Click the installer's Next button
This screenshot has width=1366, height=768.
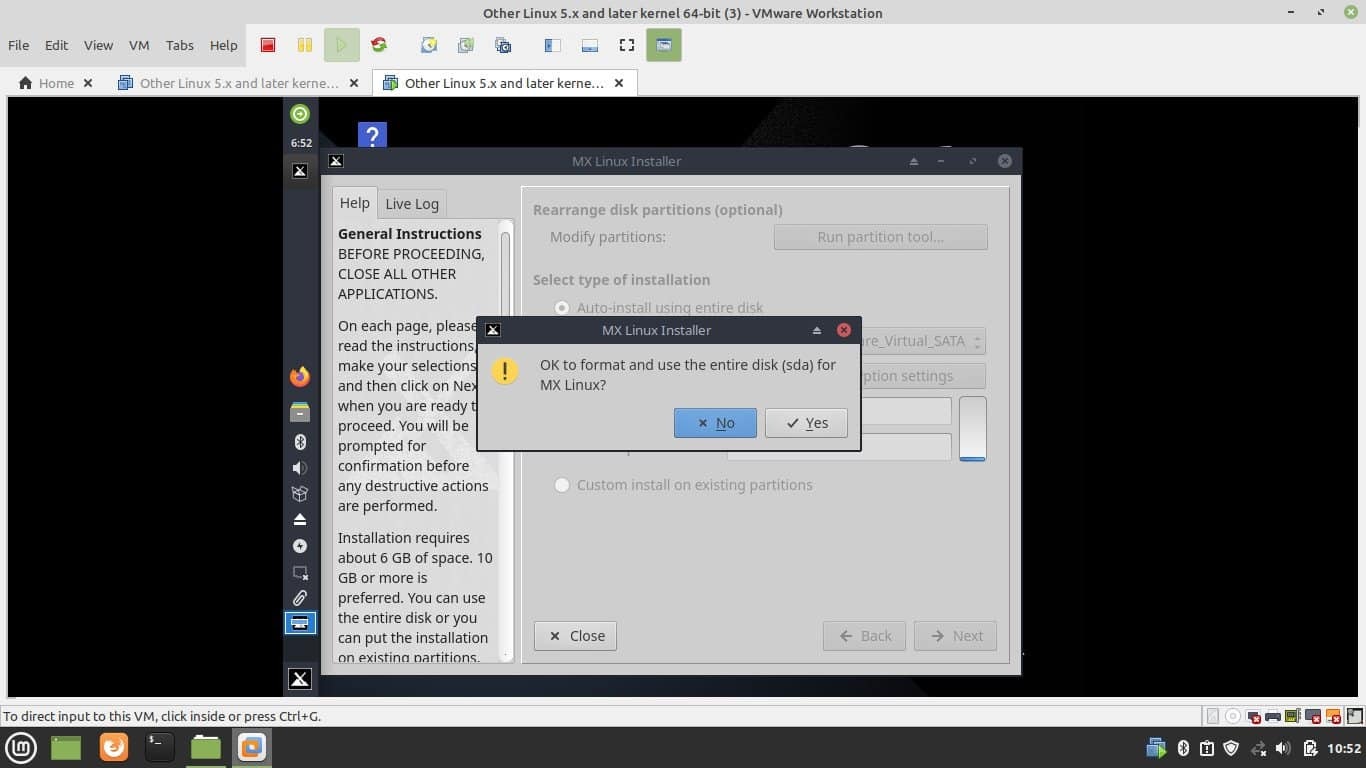coord(955,636)
